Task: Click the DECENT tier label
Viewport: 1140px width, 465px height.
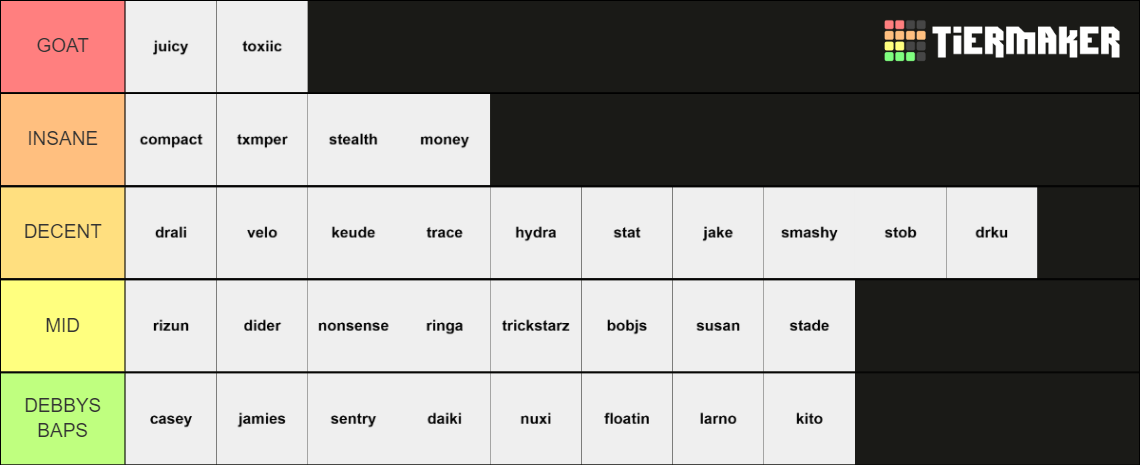Action: [x=63, y=232]
